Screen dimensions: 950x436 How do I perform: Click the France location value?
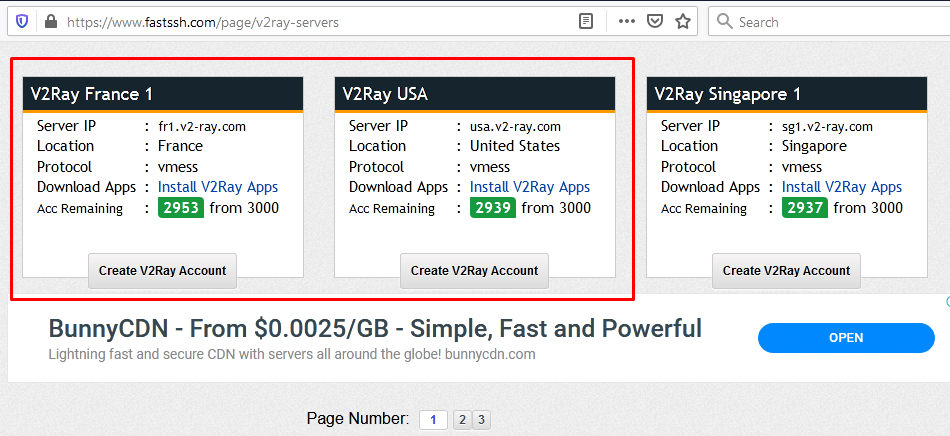click(x=181, y=146)
